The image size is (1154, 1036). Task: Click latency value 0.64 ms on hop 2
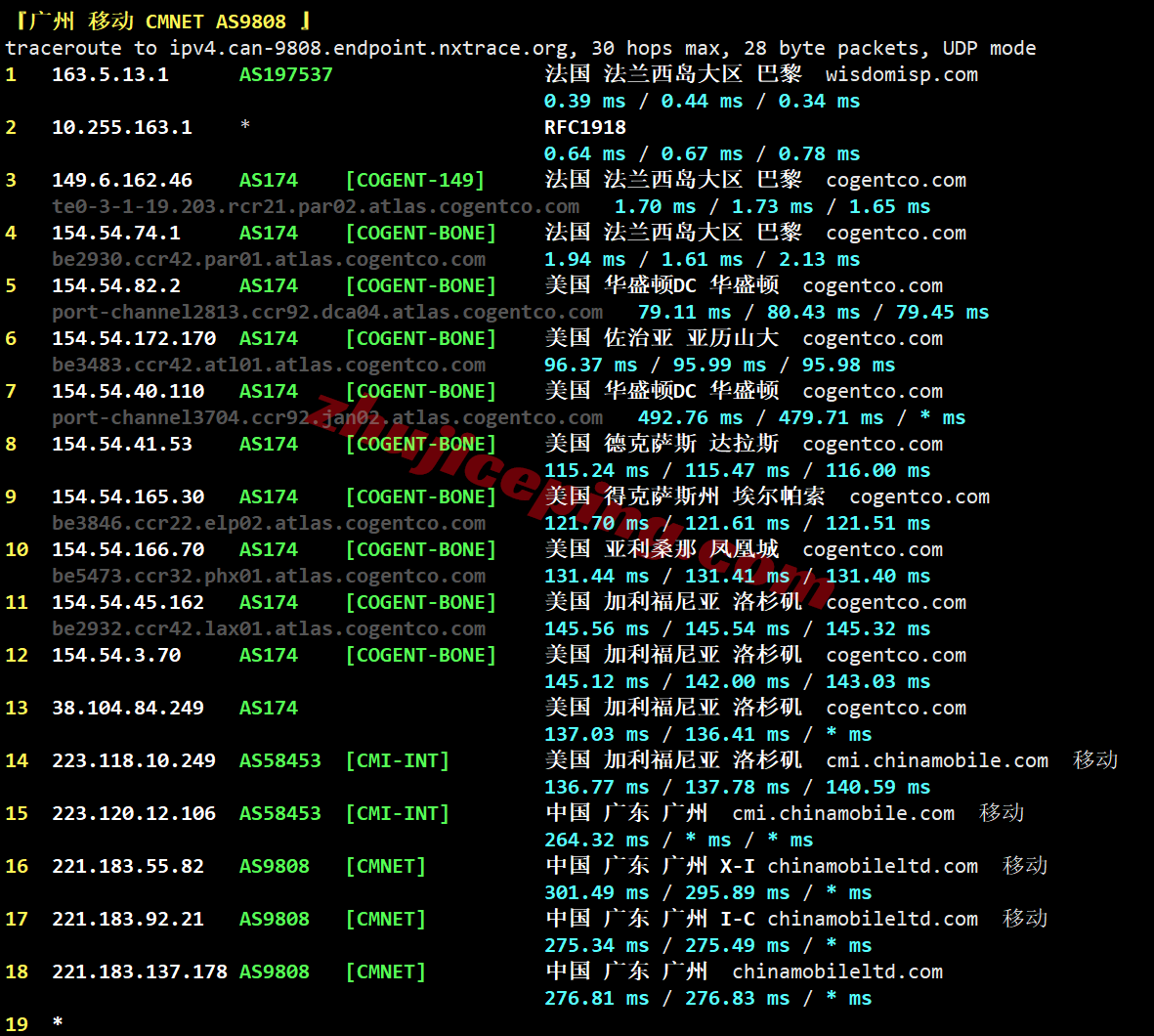[584, 153]
